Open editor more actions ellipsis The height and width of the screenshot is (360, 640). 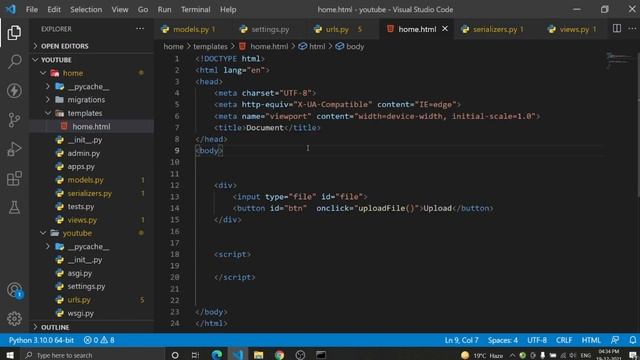[632, 29]
